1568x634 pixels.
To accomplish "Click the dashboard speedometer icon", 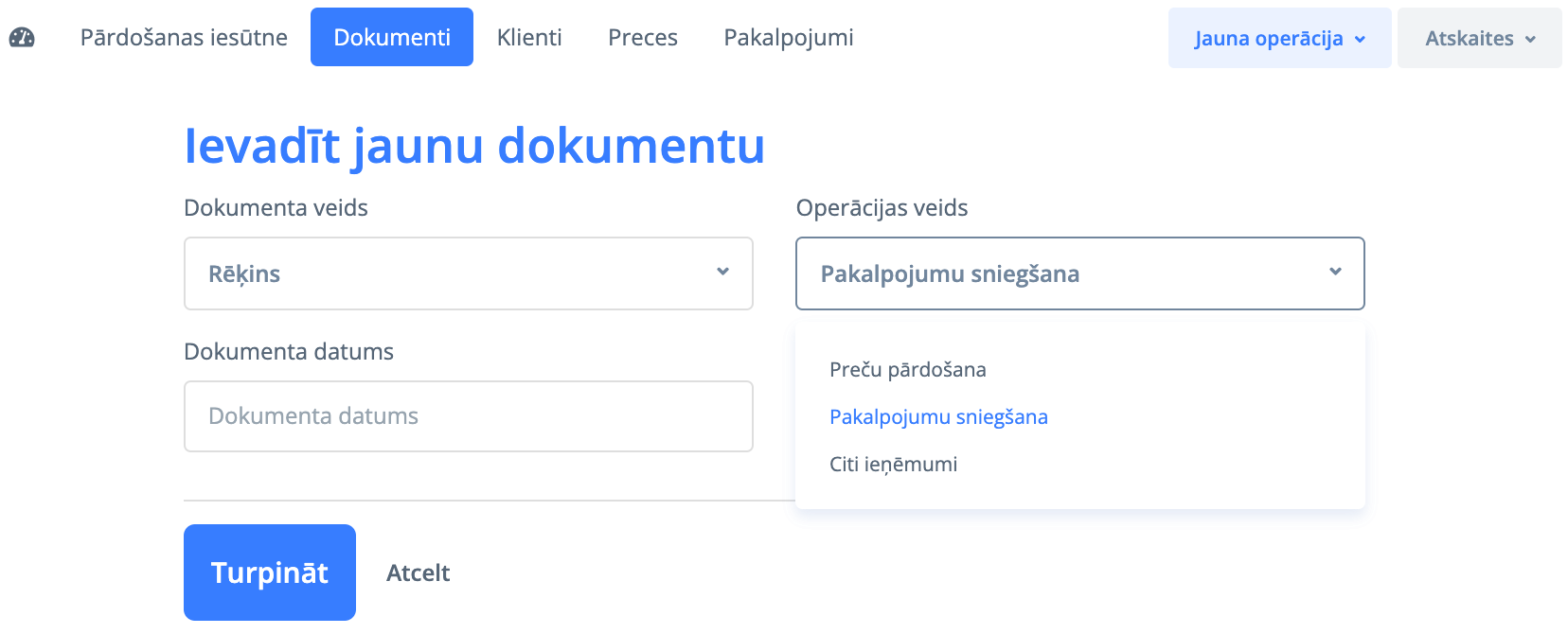I will point(22,38).
